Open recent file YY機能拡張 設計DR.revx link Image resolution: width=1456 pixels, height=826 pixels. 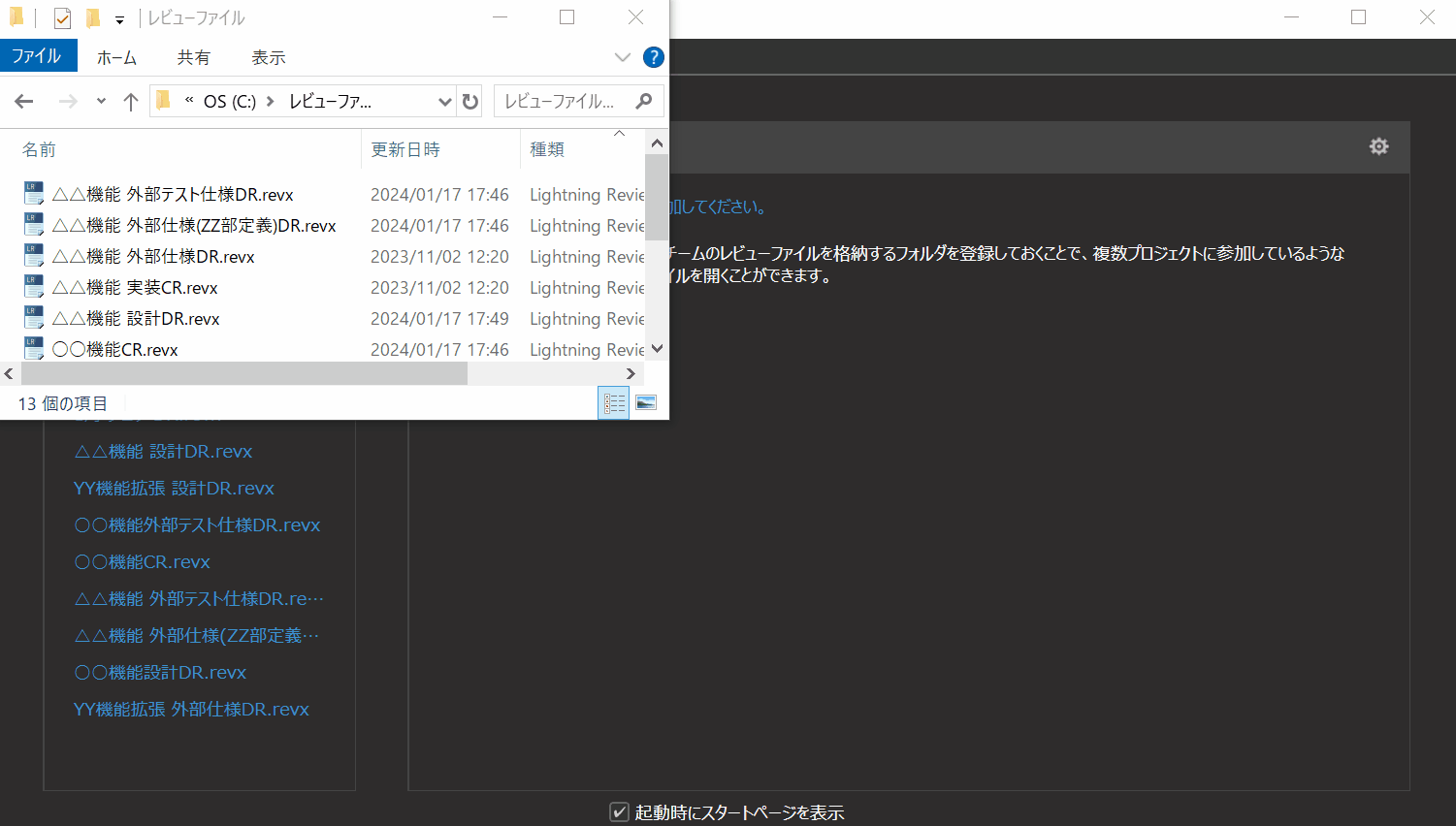point(174,489)
